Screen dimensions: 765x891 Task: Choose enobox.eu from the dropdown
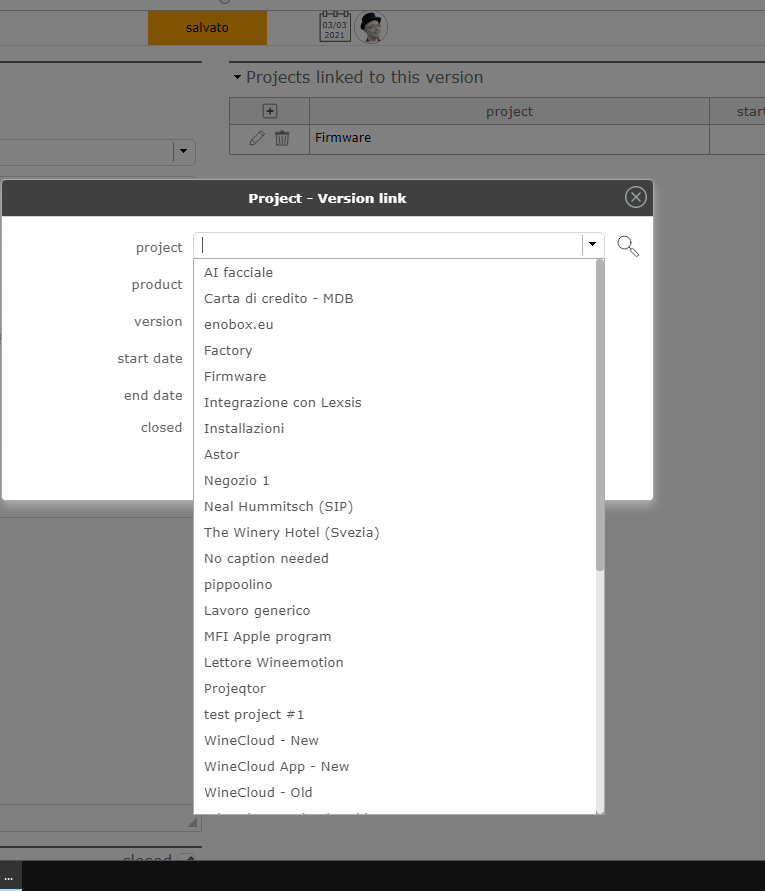coord(395,324)
